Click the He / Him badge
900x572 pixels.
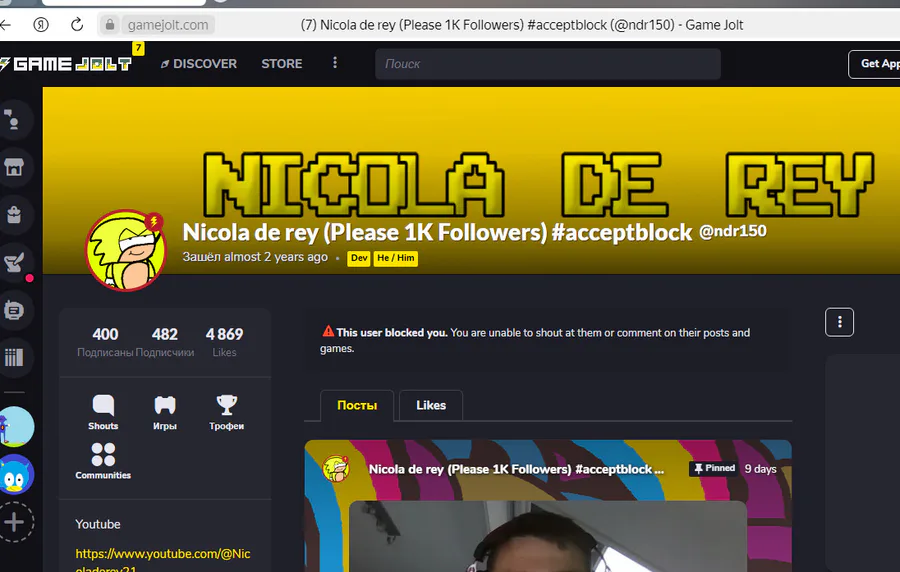(x=395, y=258)
